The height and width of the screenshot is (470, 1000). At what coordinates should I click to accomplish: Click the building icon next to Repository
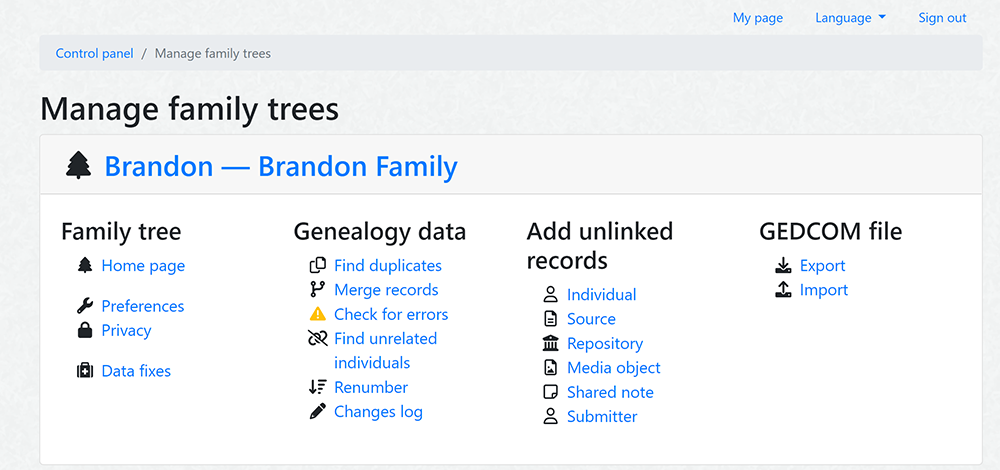550,344
